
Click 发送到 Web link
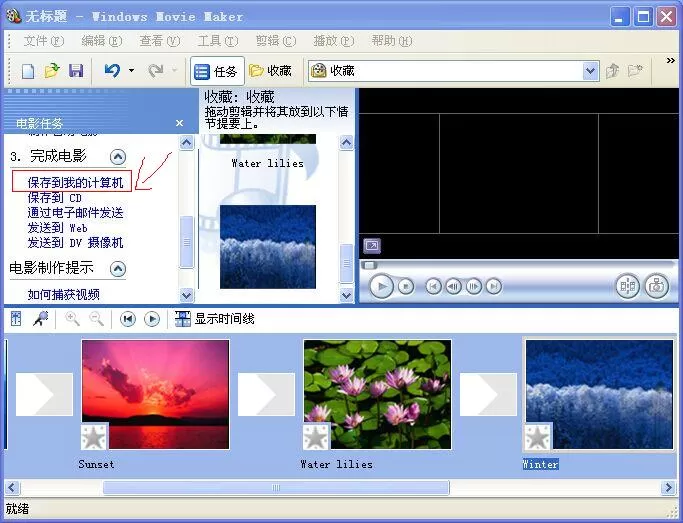coord(57,228)
